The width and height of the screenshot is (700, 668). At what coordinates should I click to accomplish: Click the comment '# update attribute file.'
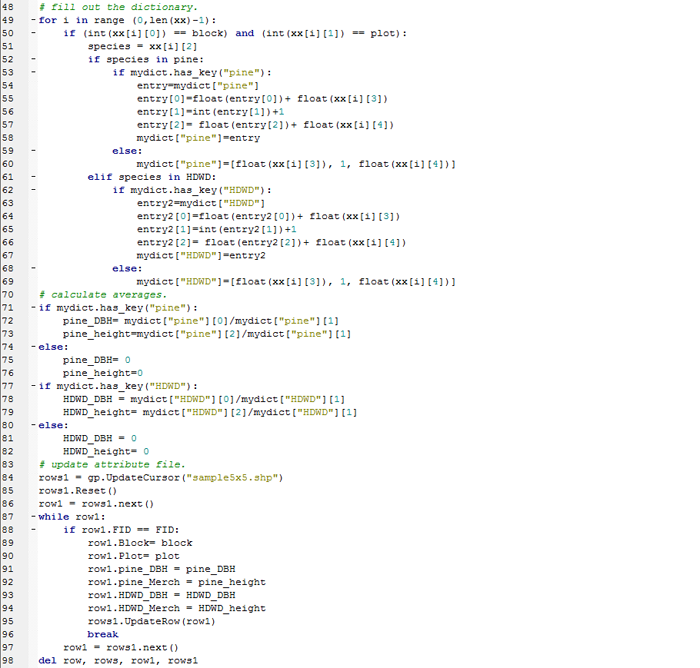point(112,464)
